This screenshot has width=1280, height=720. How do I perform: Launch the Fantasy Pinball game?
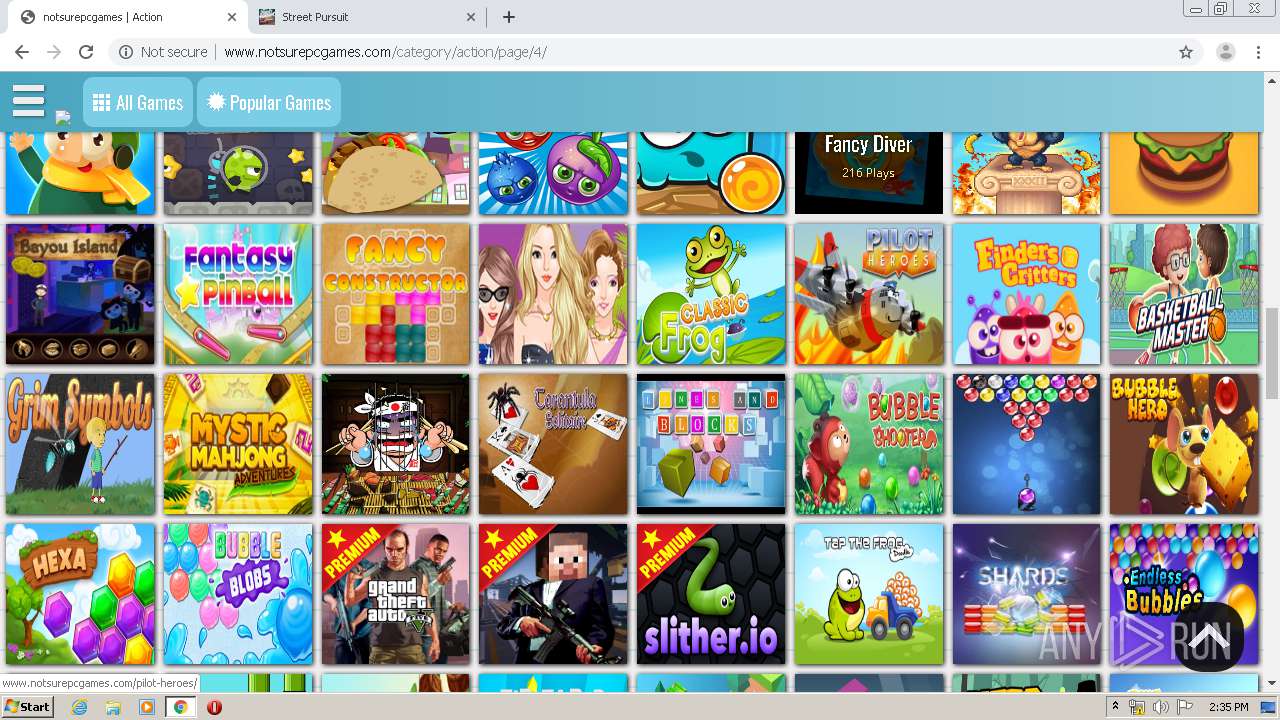[238, 294]
